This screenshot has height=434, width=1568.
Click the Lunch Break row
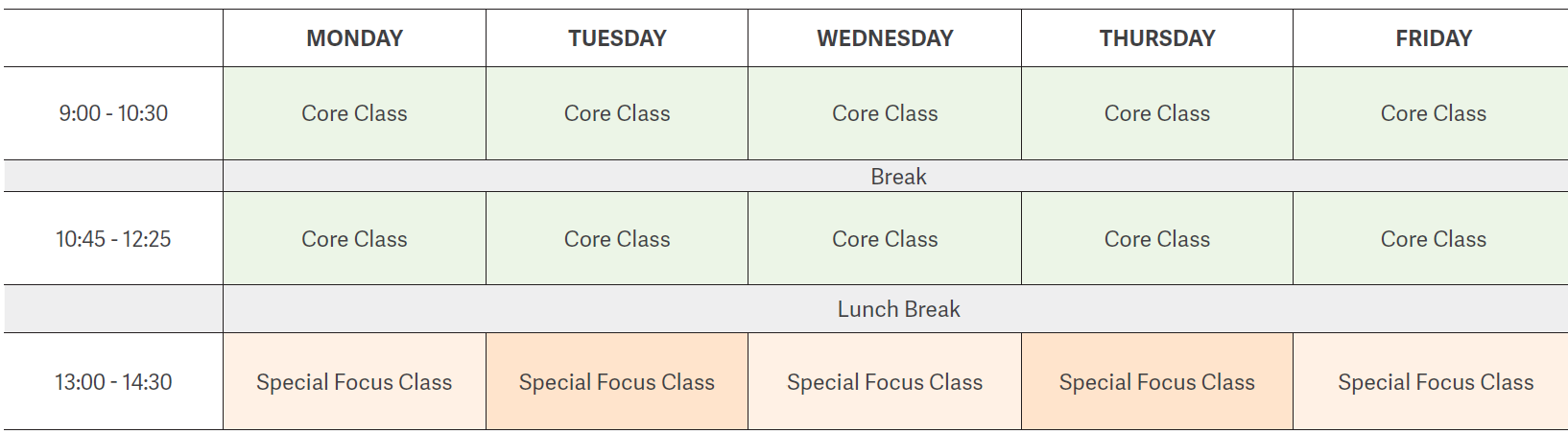pyautogui.click(x=898, y=309)
